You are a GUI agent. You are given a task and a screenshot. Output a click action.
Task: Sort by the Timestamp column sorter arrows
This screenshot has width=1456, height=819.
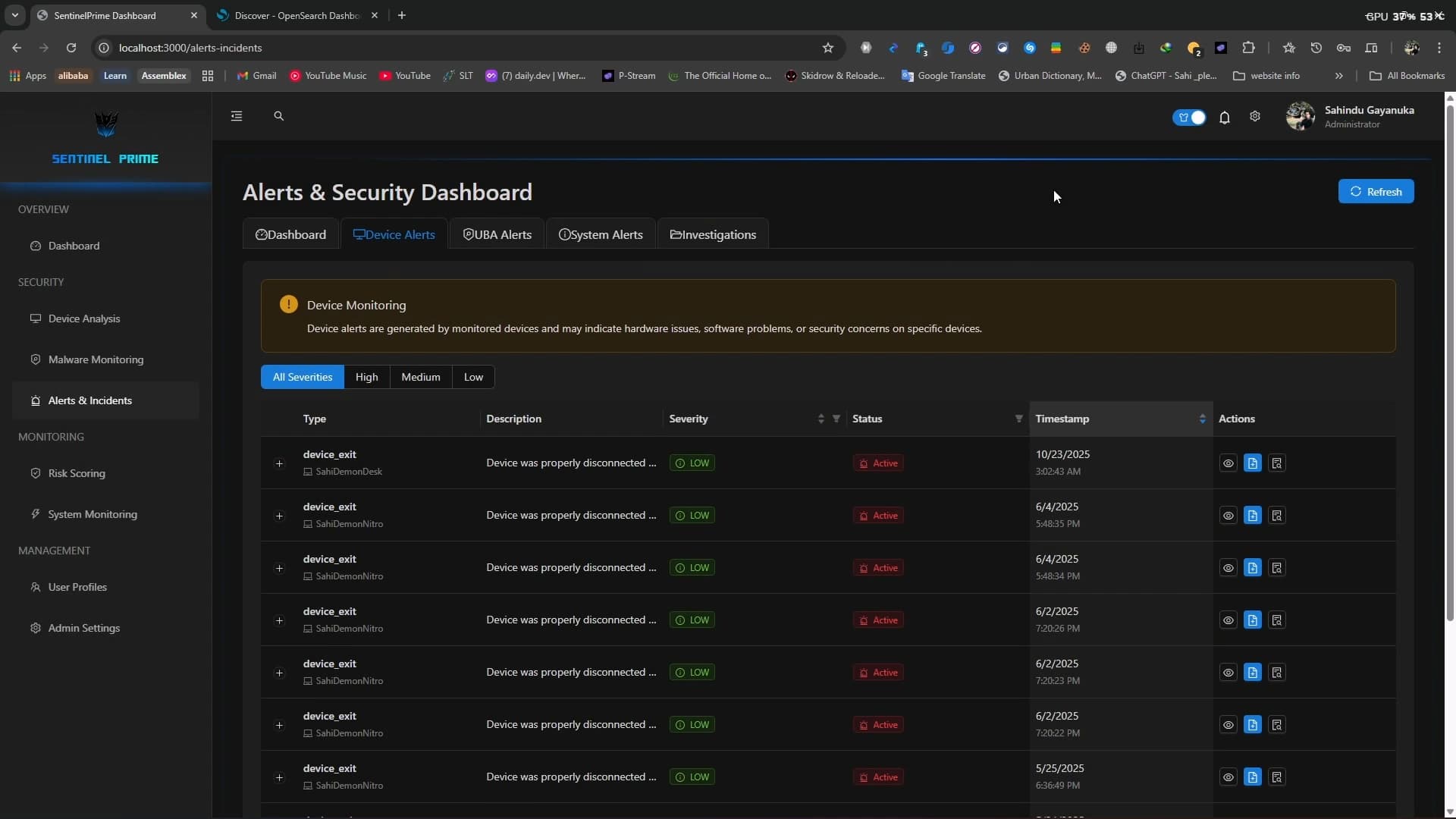point(1202,419)
